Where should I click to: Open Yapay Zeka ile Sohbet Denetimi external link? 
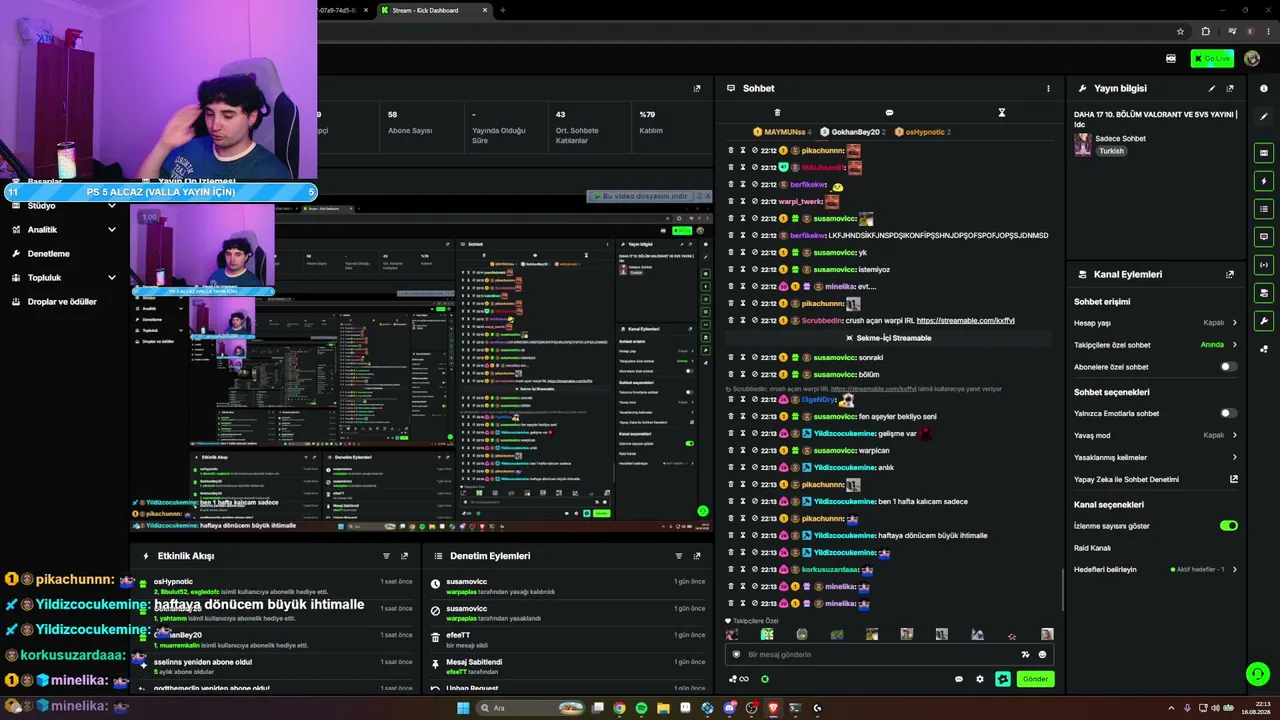pyautogui.click(x=1234, y=479)
